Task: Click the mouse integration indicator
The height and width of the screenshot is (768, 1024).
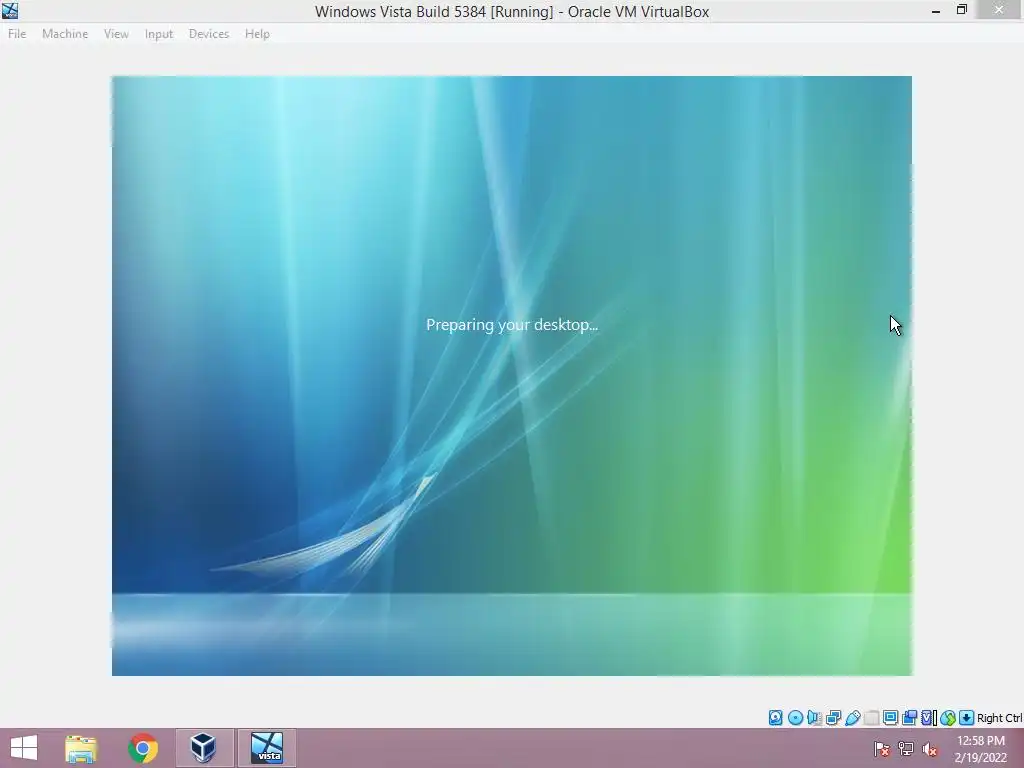Action: coord(948,718)
